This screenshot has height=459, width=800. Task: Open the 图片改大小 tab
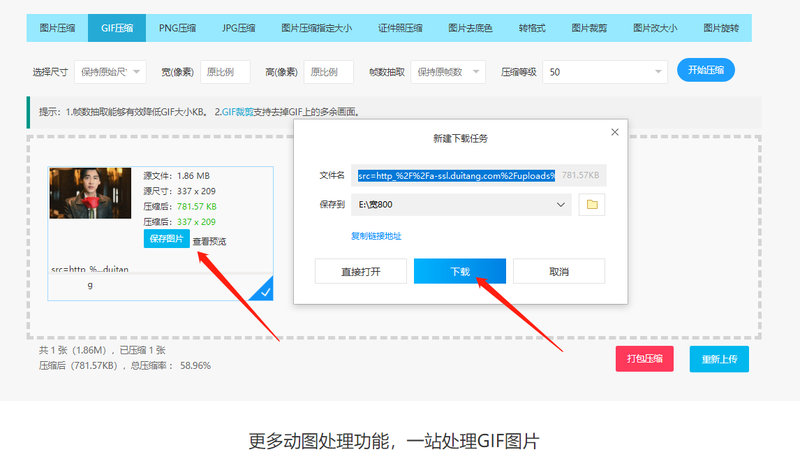pos(655,28)
